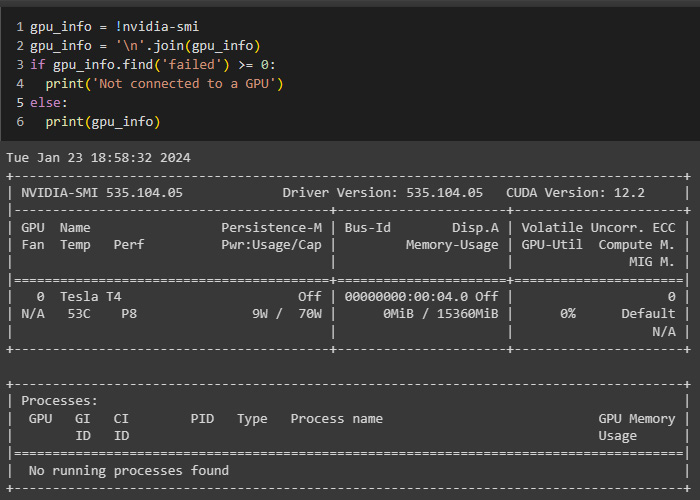The image size is (700, 500).
Task: Click the 'MIG M.' header text
Action: pos(652,262)
